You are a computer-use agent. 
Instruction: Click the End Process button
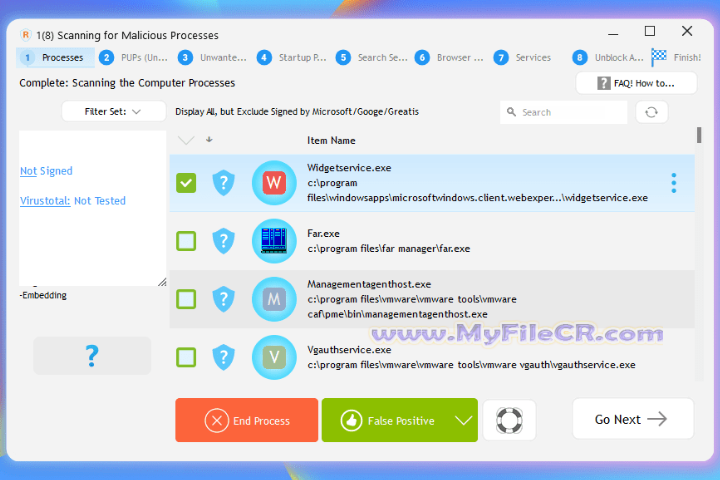pyautogui.click(x=247, y=420)
